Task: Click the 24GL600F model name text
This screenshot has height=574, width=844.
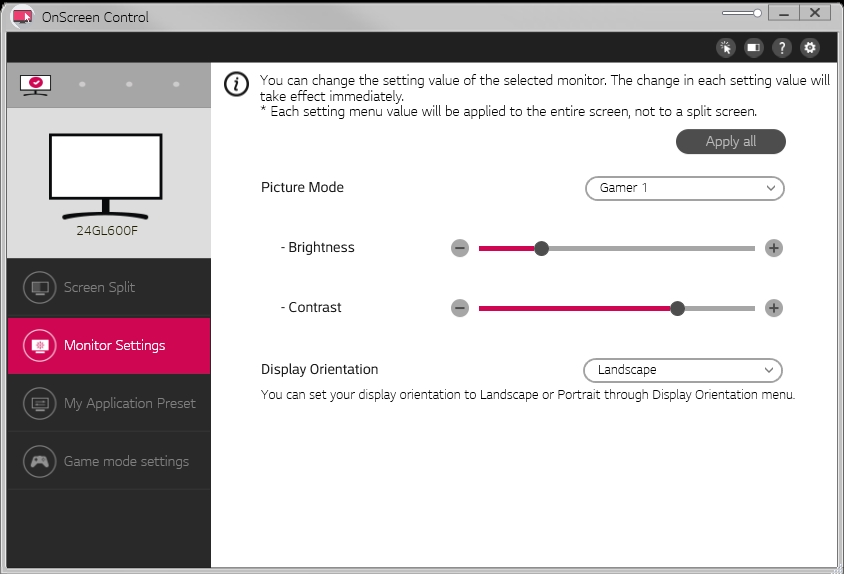Action: click(x=107, y=231)
